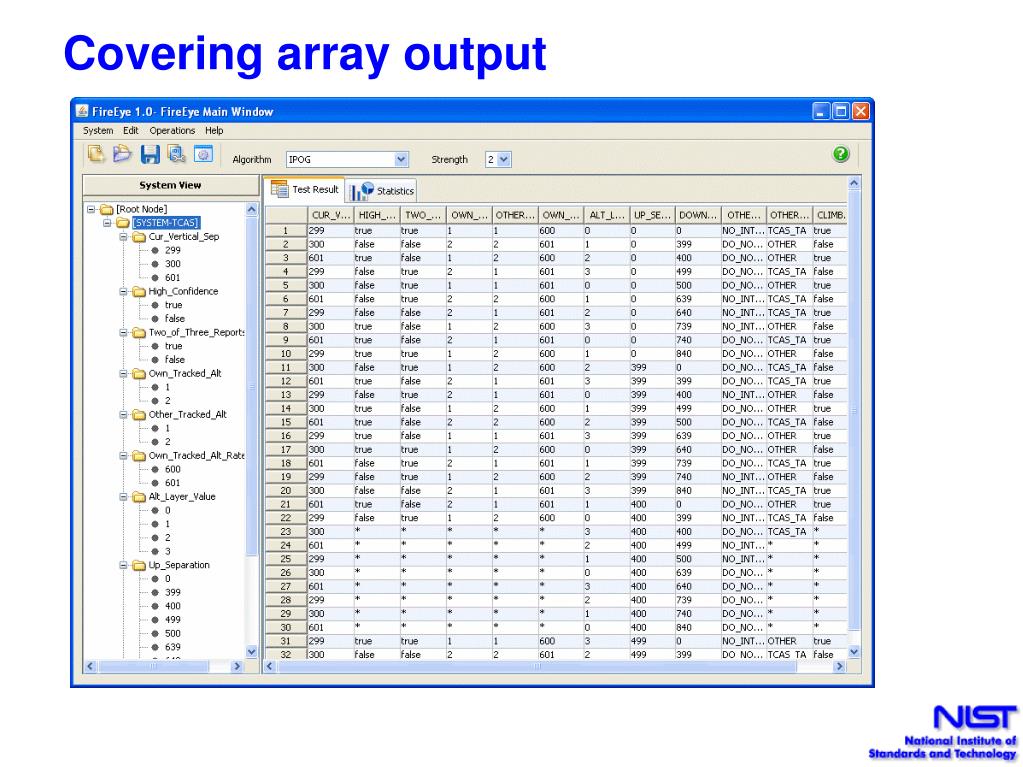Image resolution: width=1023 pixels, height=767 pixels.
Task: Click the Root Node folder icon
Action: pyautogui.click(x=106, y=209)
